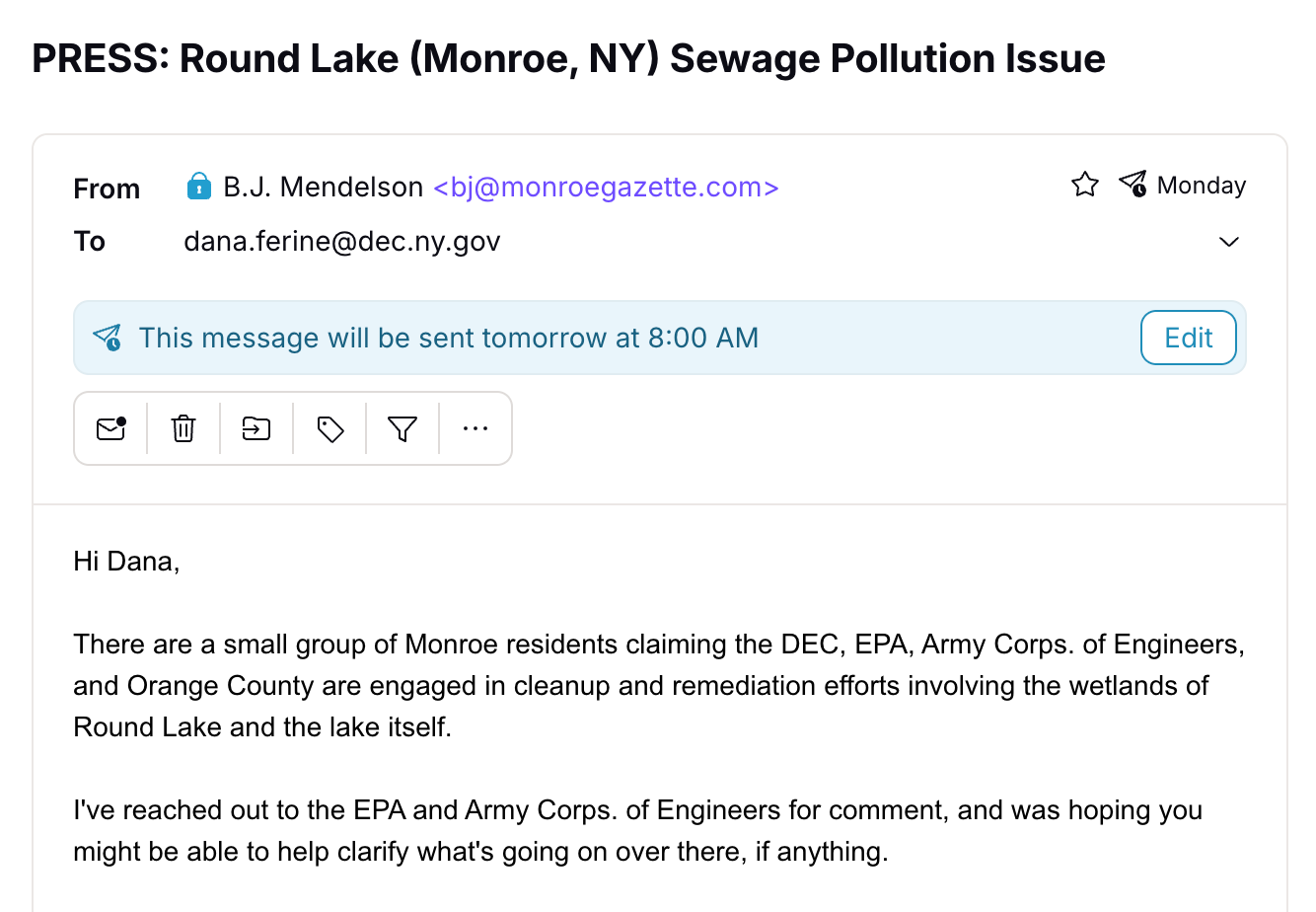Expand recipient details with the chevron

(x=1228, y=242)
